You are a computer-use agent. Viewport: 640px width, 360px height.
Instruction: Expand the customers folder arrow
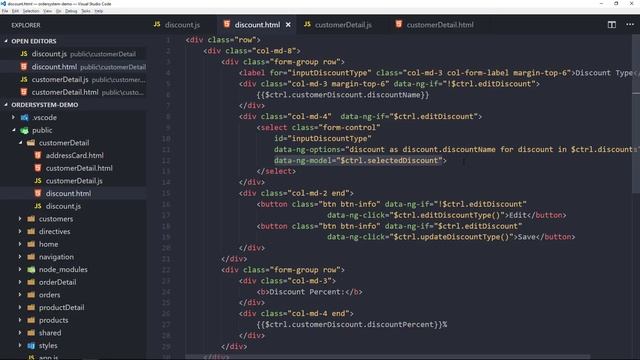tap(20, 219)
